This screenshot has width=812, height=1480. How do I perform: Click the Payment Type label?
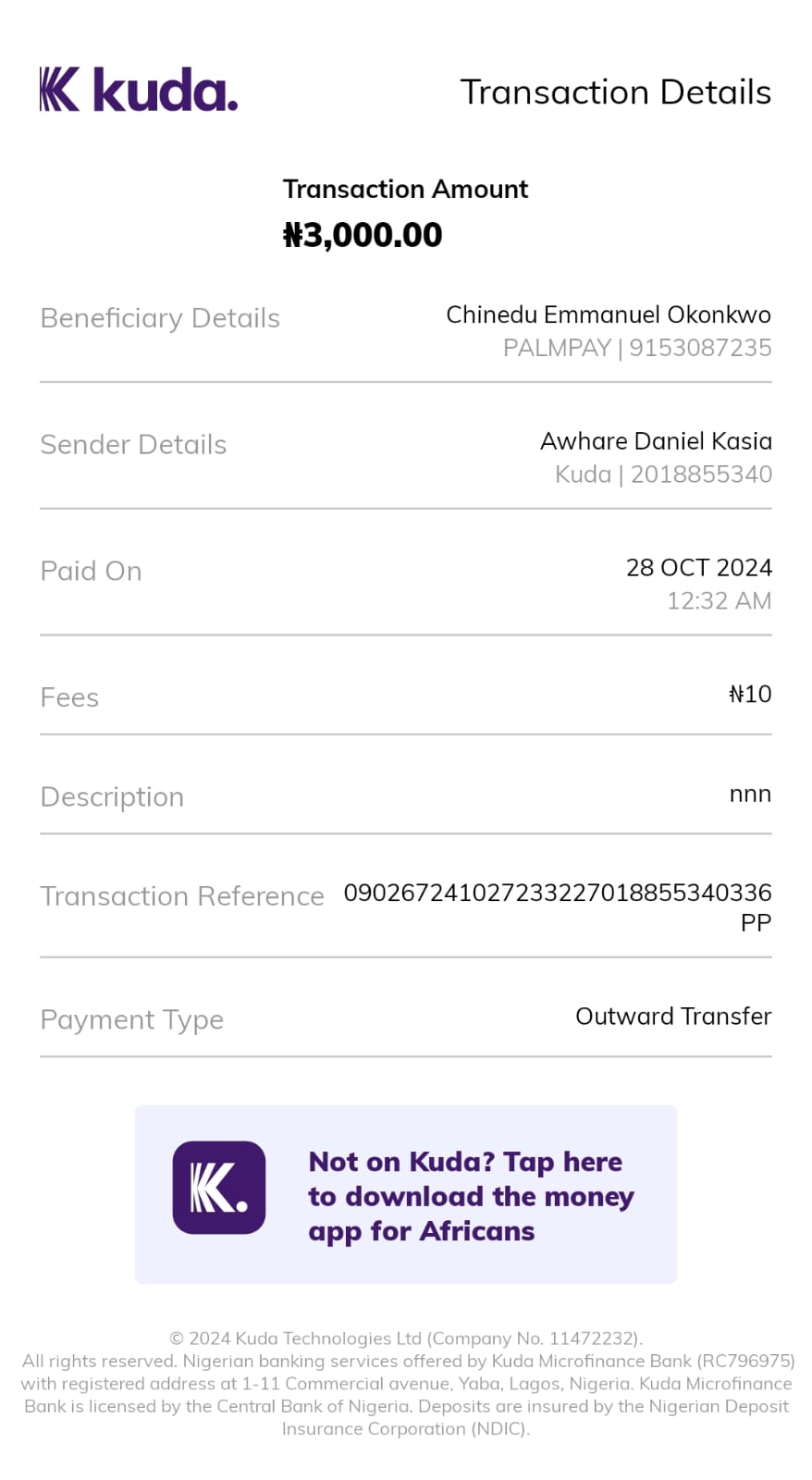tap(132, 1019)
